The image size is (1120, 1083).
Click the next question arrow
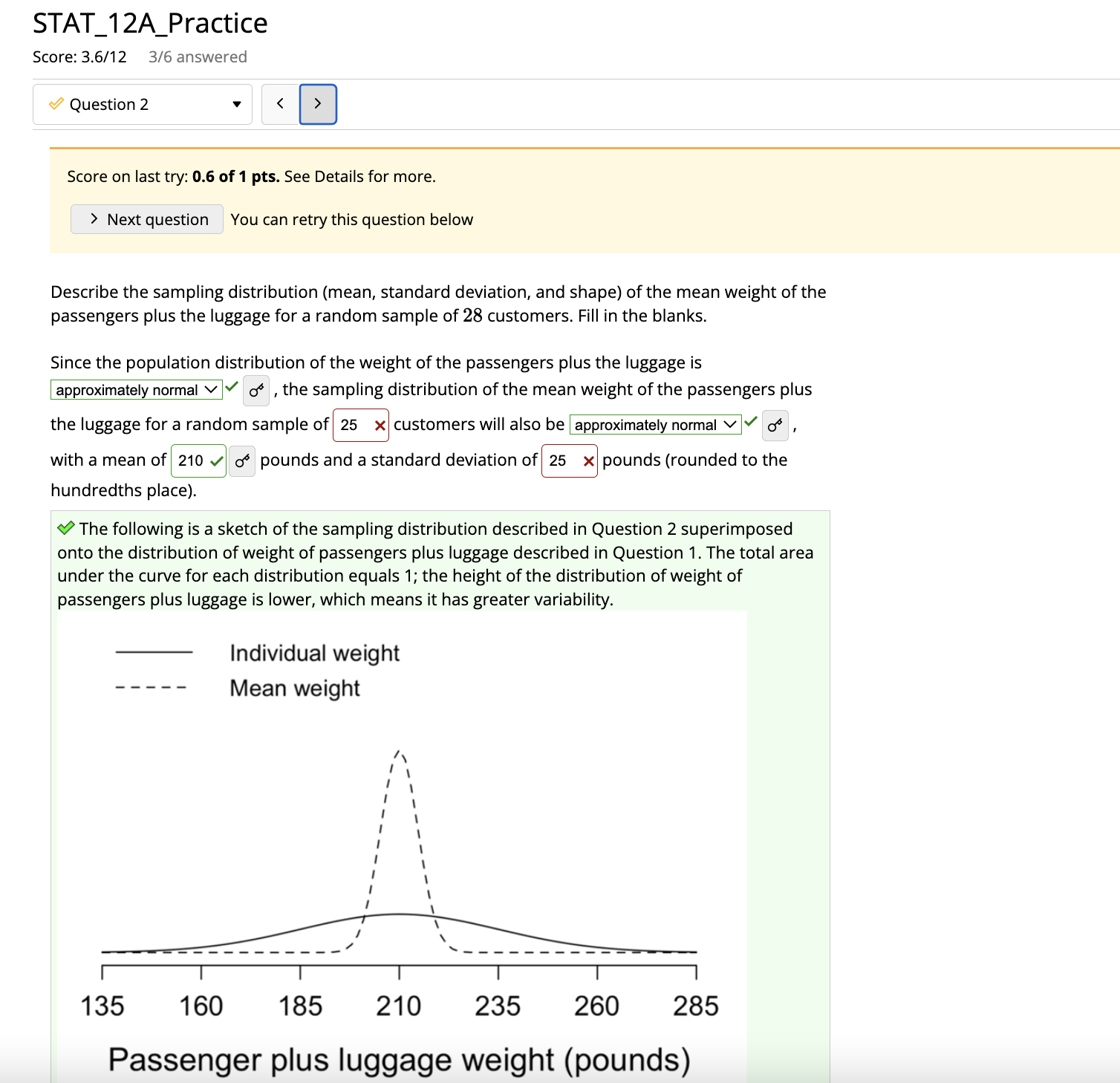(317, 104)
